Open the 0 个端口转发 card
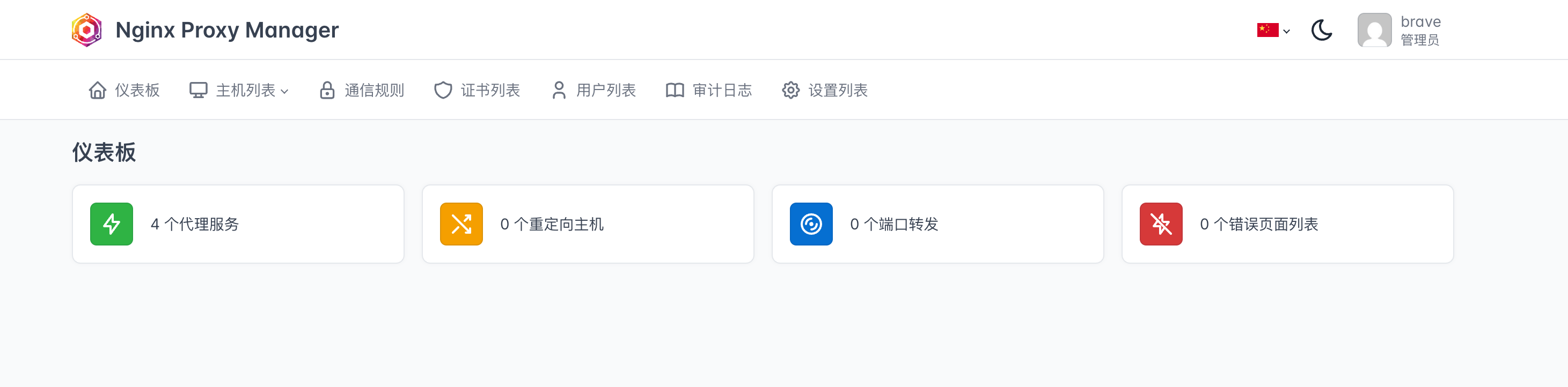 pos(938,224)
